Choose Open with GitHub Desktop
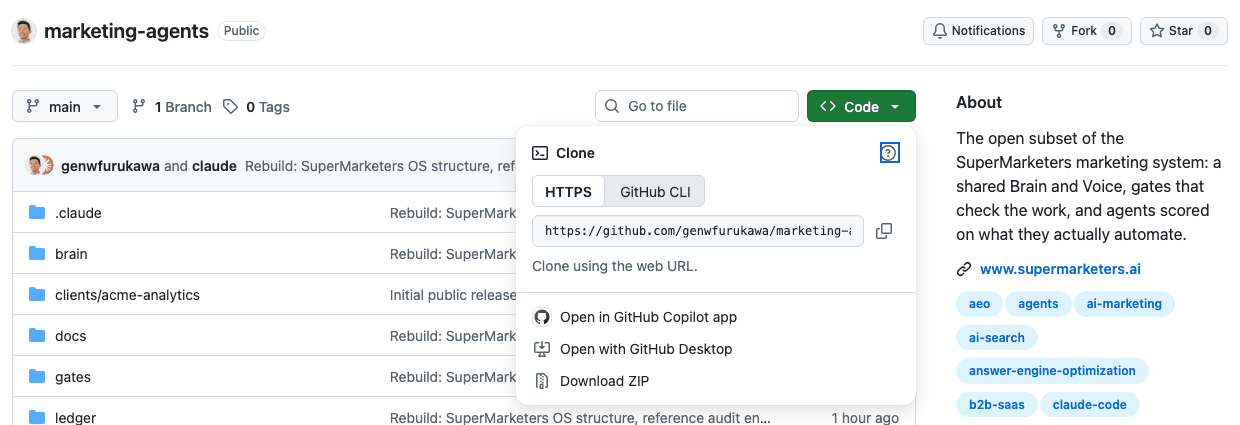Screen dimensions: 1240x425 (x=716, y=349)
